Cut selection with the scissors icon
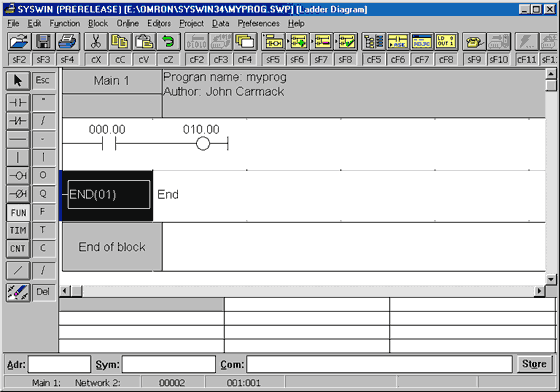Viewport: 560px width, 392px height. pyautogui.click(x=96, y=42)
